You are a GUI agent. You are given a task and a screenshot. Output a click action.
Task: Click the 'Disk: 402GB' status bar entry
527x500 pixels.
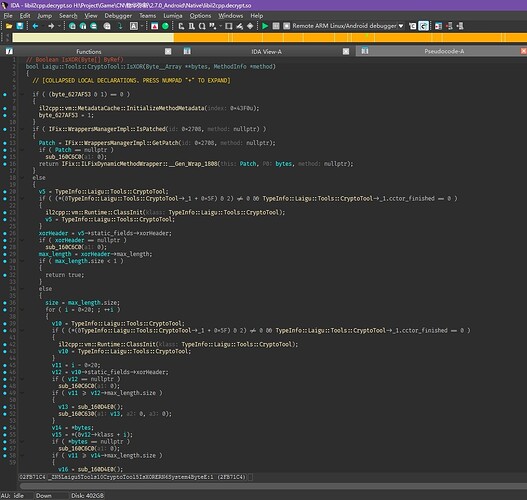[x=87, y=496]
